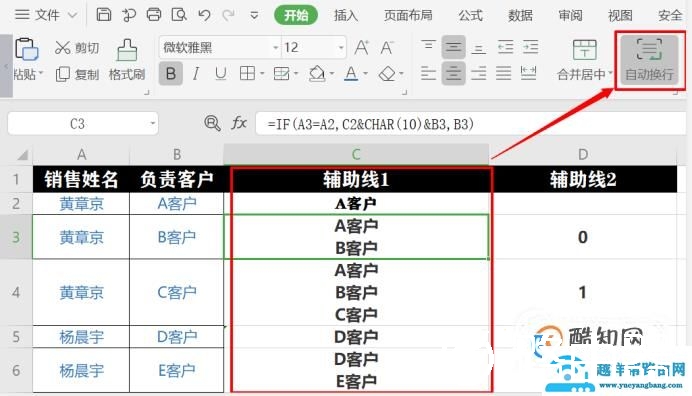Click the 格式刷 format painter
This screenshot has width=692, height=396.
127,60
